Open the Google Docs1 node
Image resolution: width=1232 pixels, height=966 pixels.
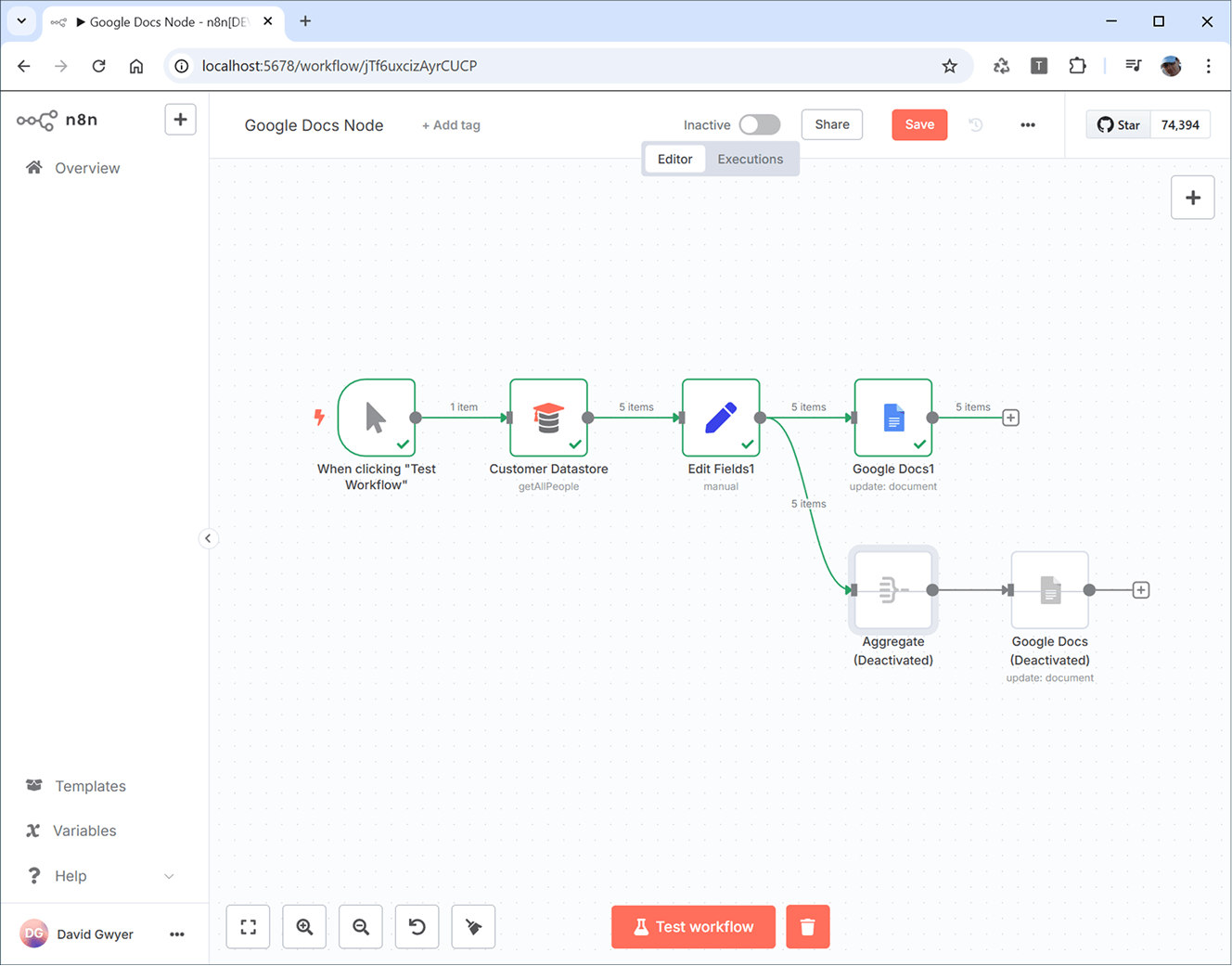tap(893, 418)
